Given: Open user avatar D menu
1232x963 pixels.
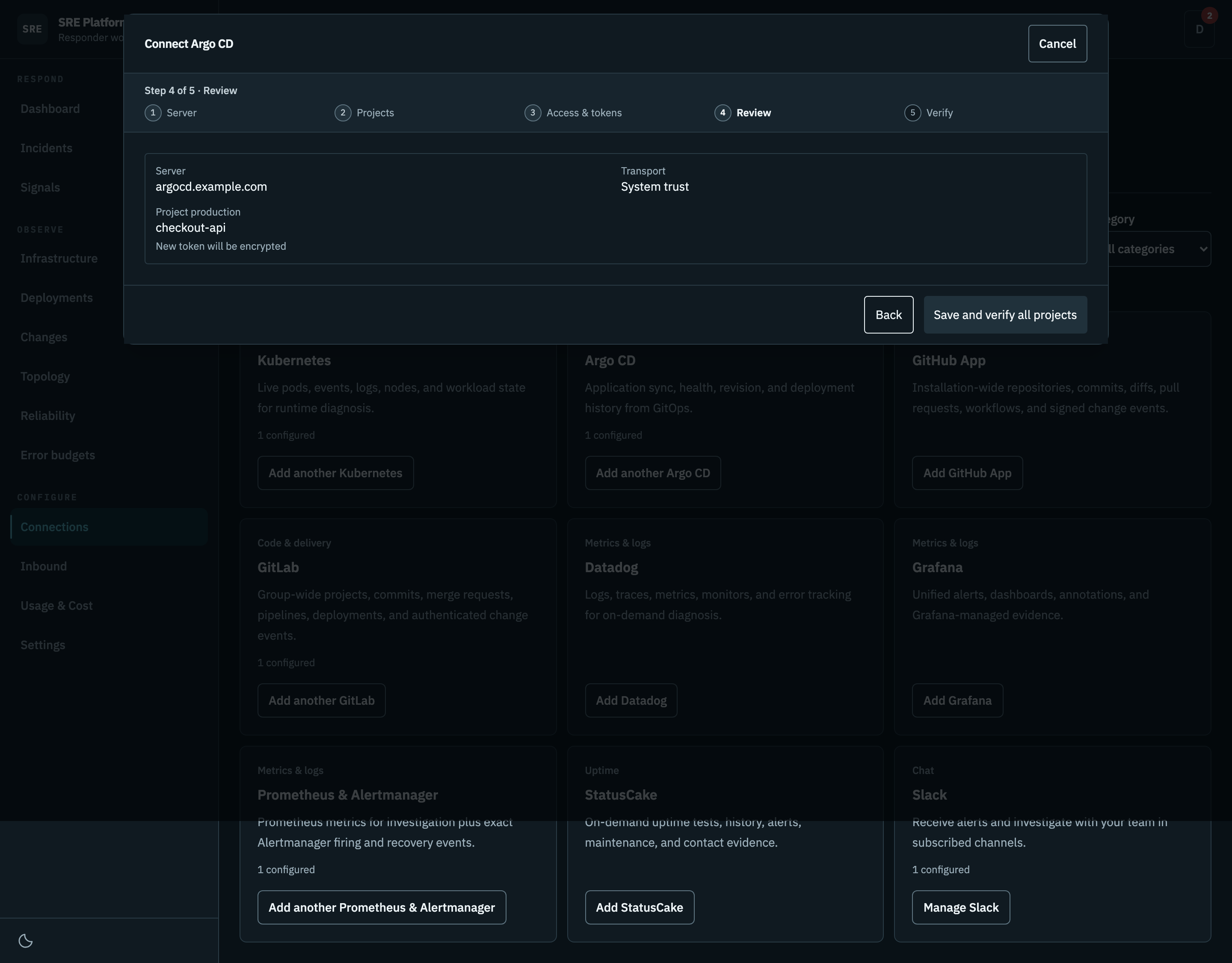Looking at the screenshot, I should click(x=1199, y=30).
